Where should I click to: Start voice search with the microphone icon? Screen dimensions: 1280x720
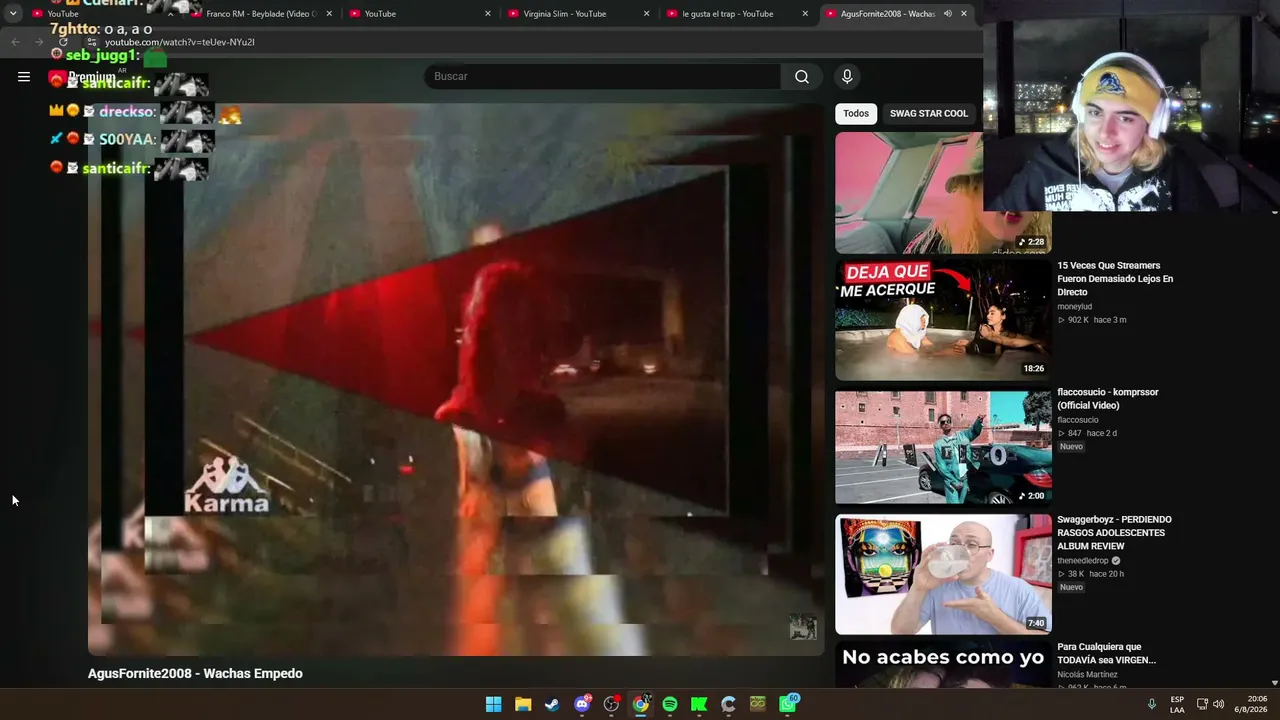pyautogui.click(x=847, y=77)
